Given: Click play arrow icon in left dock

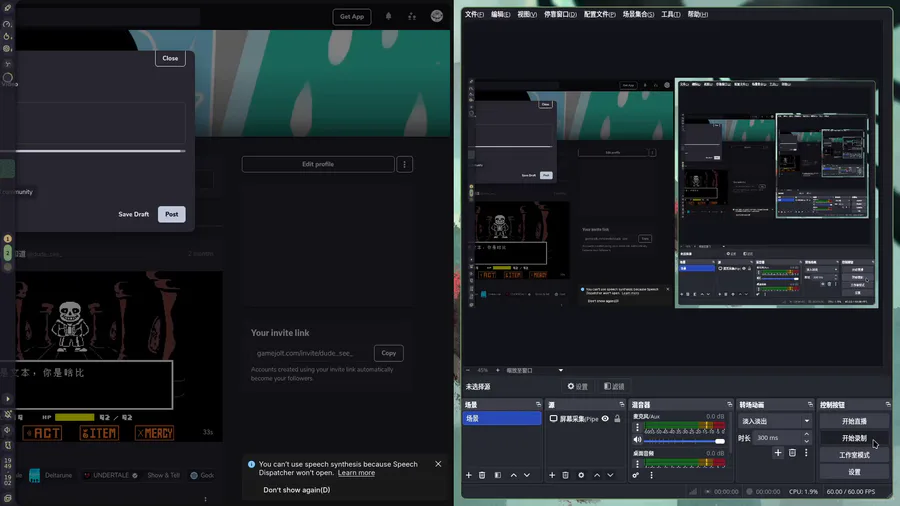Looking at the screenshot, I should [8, 399].
